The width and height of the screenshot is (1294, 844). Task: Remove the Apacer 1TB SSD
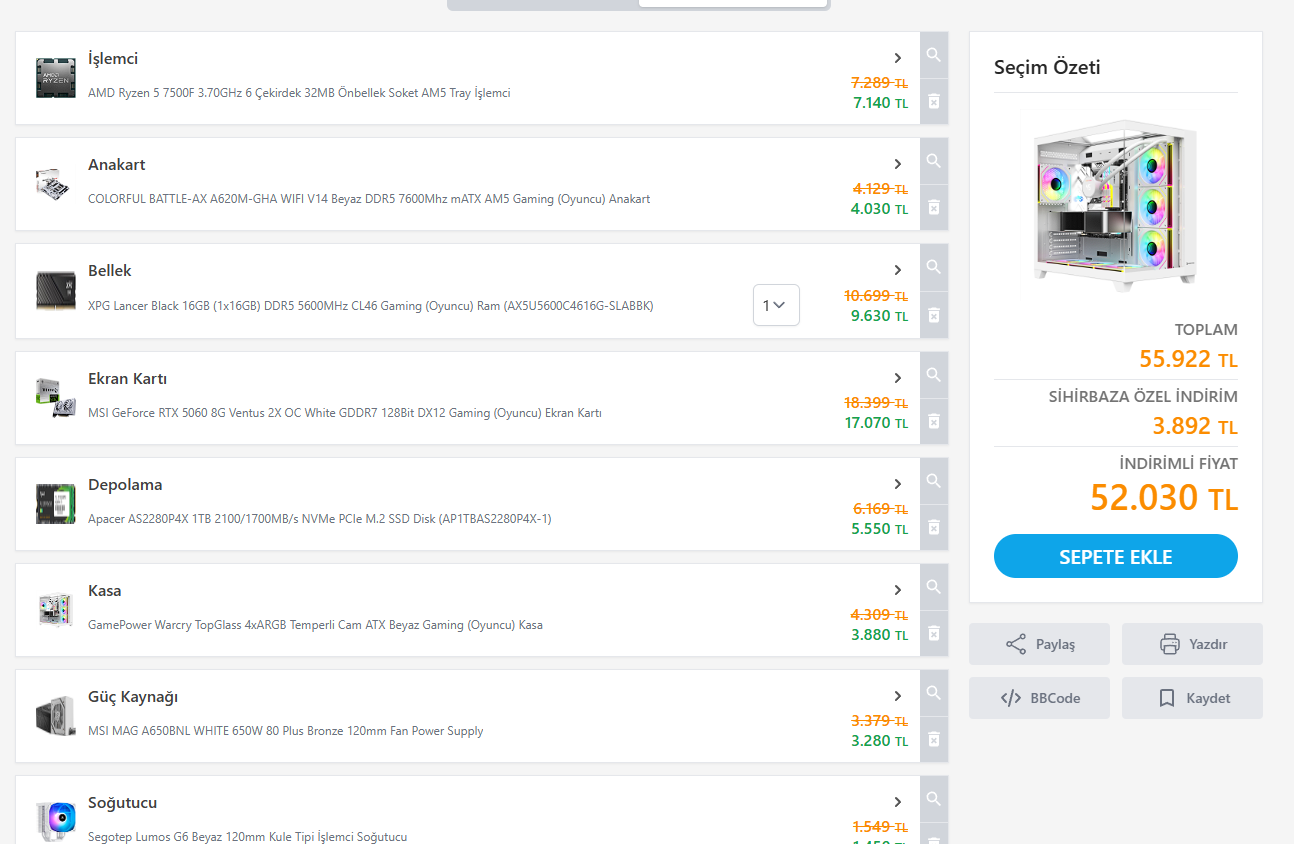(x=934, y=528)
